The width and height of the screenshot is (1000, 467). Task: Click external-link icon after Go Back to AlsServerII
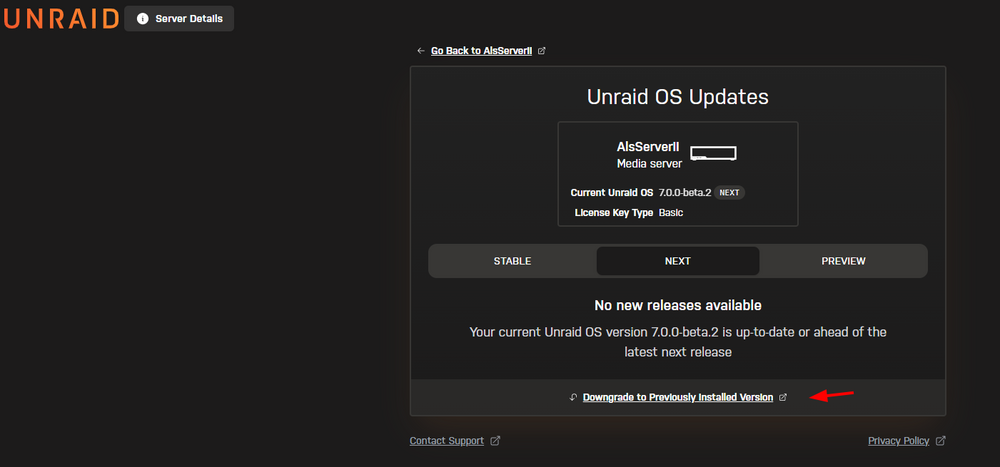pyautogui.click(x=541, y=51)
